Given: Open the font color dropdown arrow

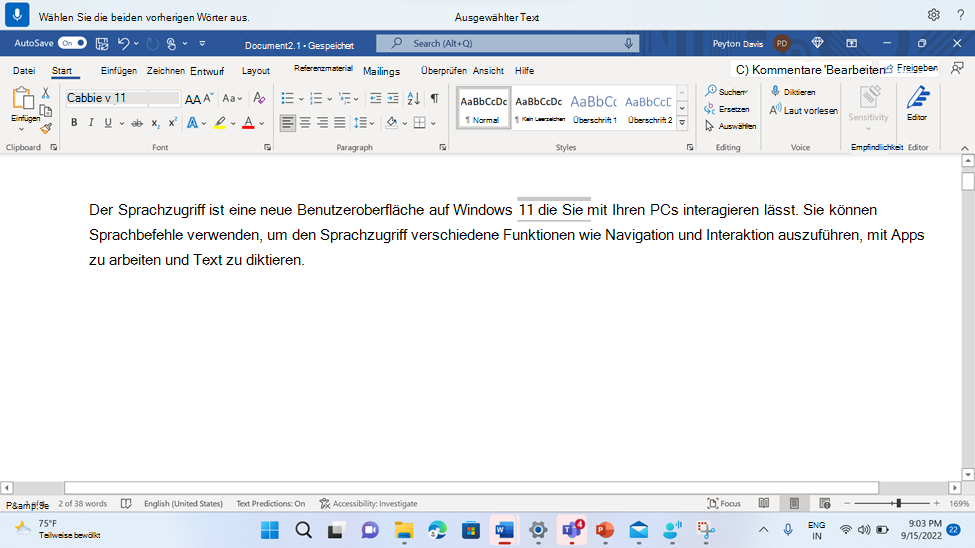Looking at the screenshot, I should [x=262, y=123].
